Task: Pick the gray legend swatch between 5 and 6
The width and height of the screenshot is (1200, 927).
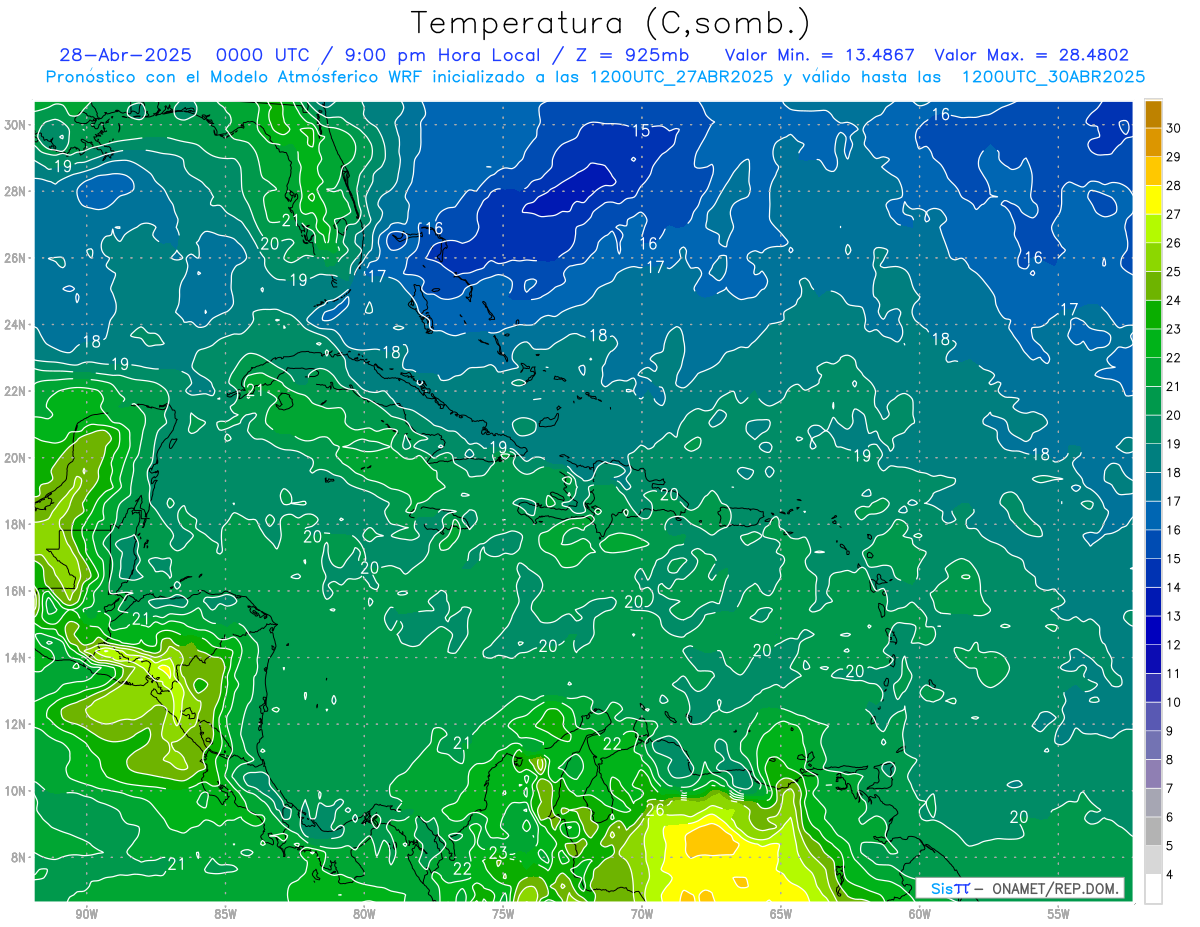Action: [1153, 831]
